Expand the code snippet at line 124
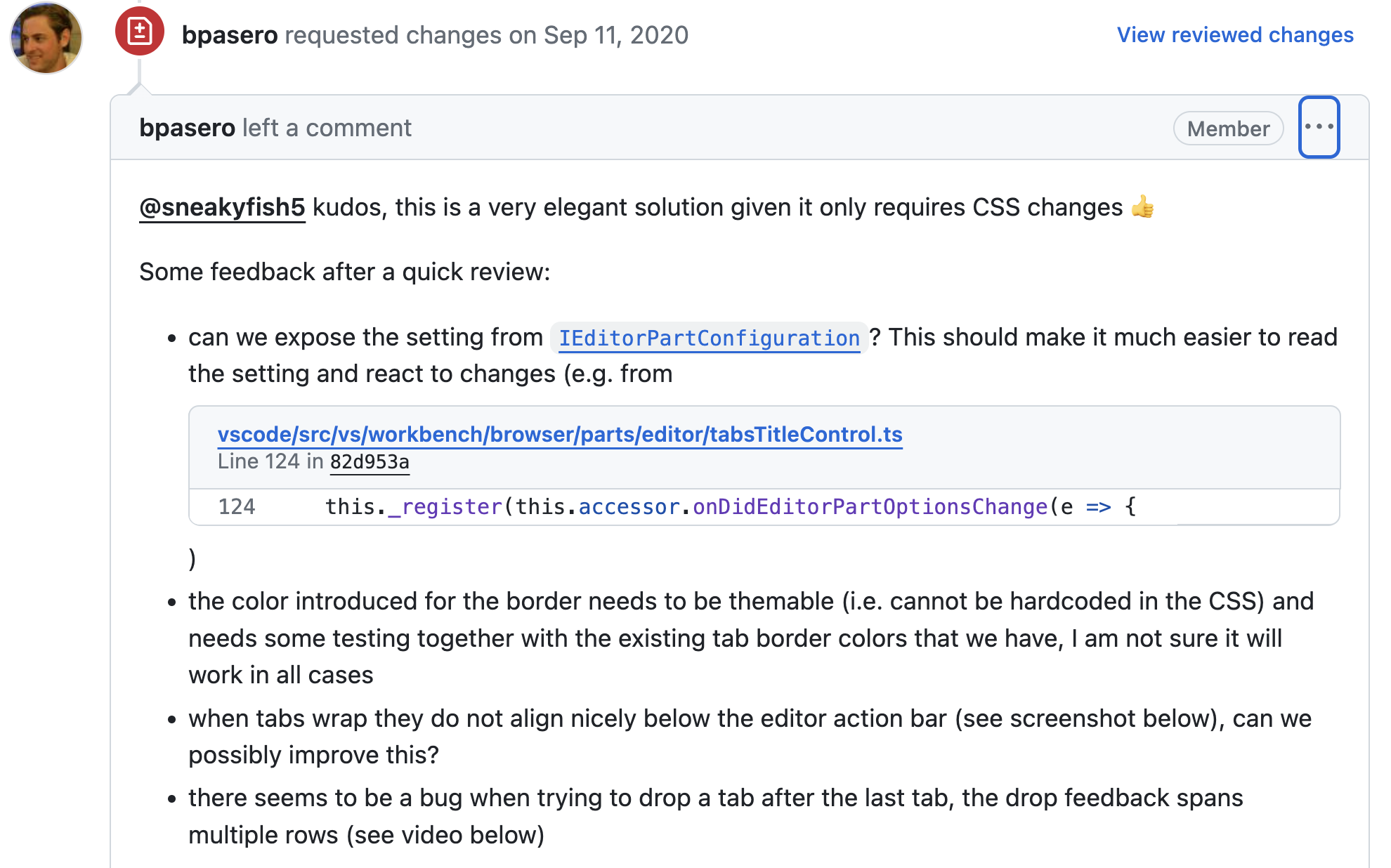The image size is (1391, 868). click(234, 507)
